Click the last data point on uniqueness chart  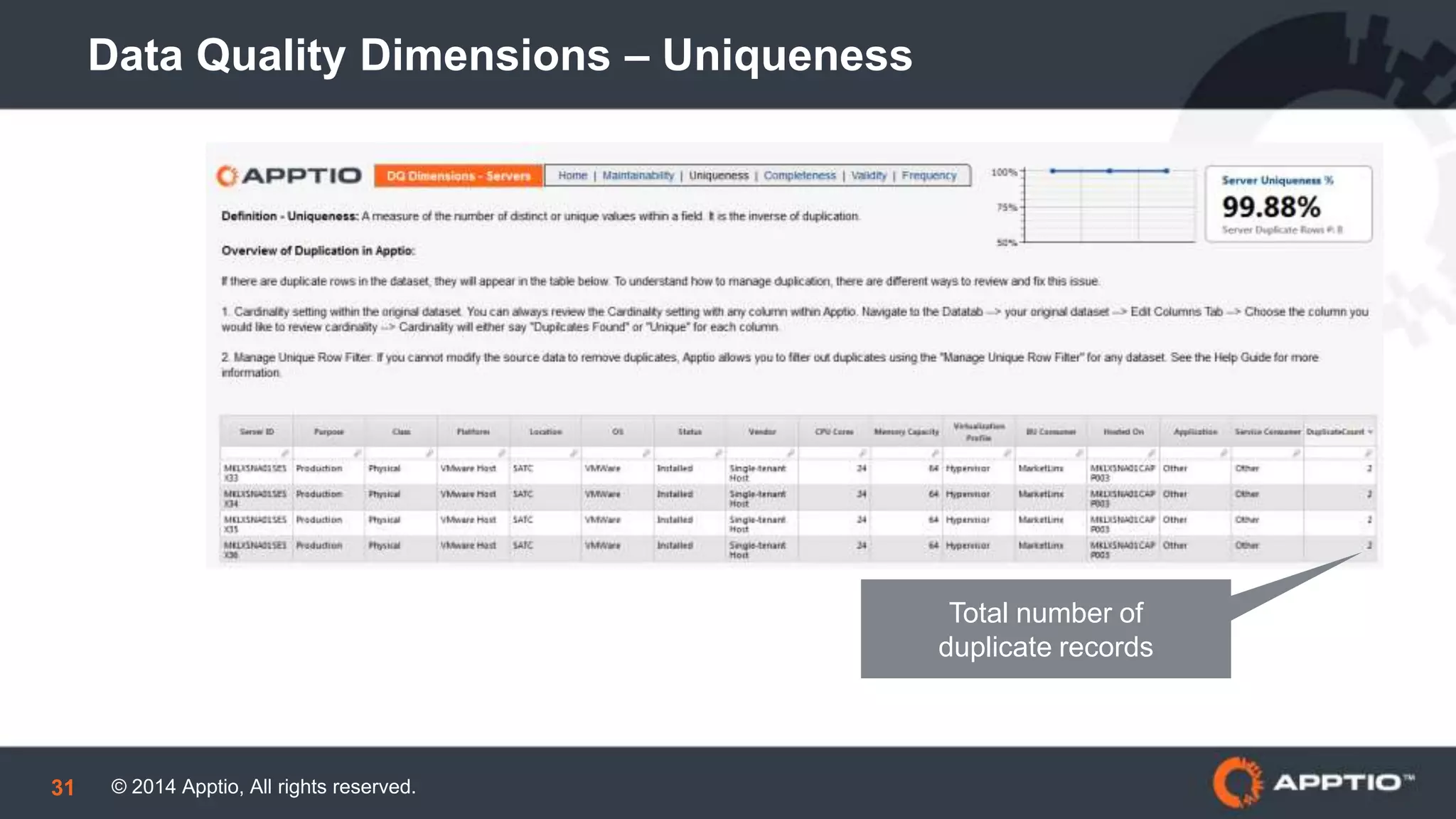pyautogui.click(x=1167, y=171)
